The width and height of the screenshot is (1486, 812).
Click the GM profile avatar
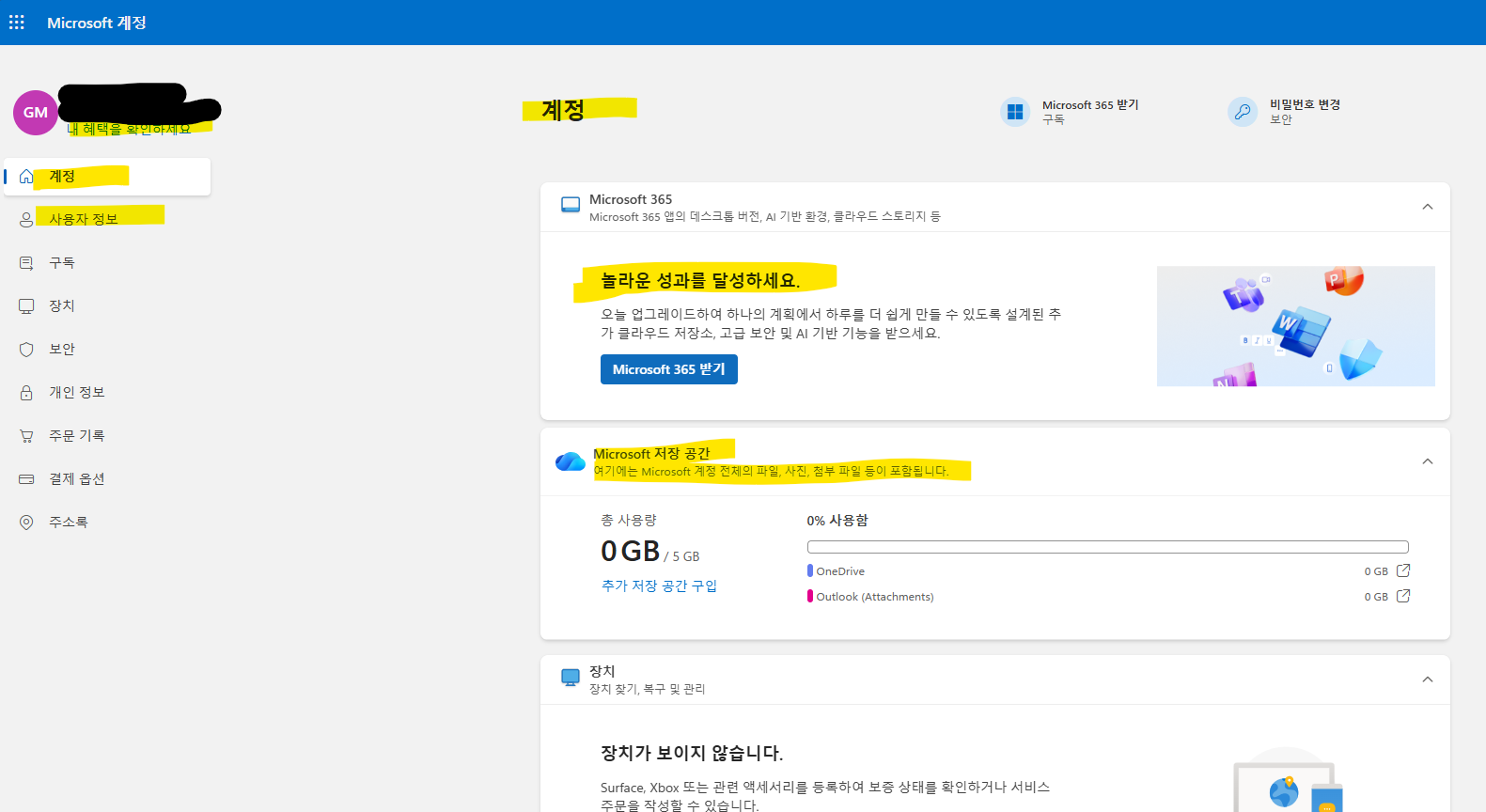point(36,113)
